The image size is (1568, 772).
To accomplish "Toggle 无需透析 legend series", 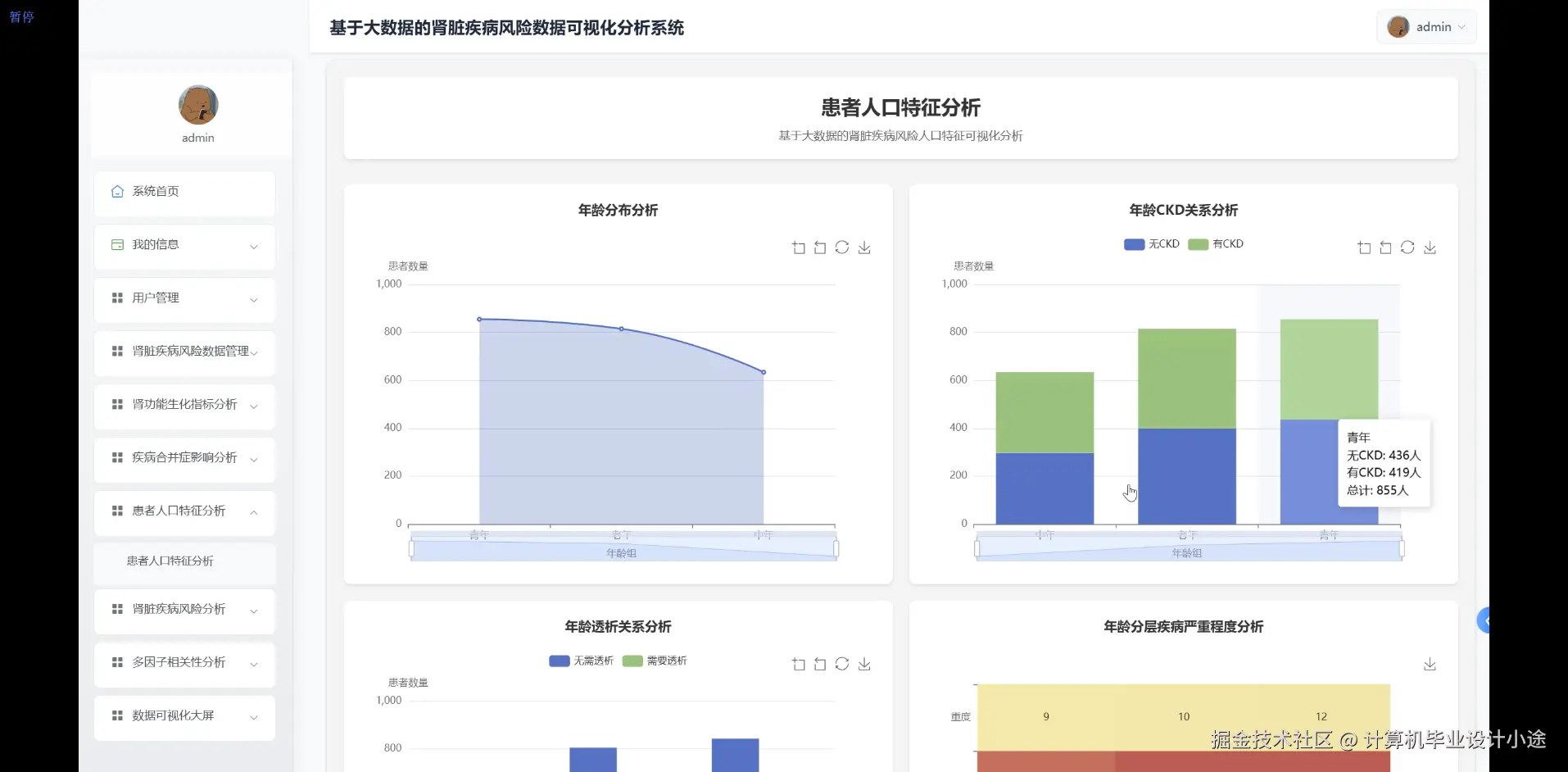I will [581, 661].
